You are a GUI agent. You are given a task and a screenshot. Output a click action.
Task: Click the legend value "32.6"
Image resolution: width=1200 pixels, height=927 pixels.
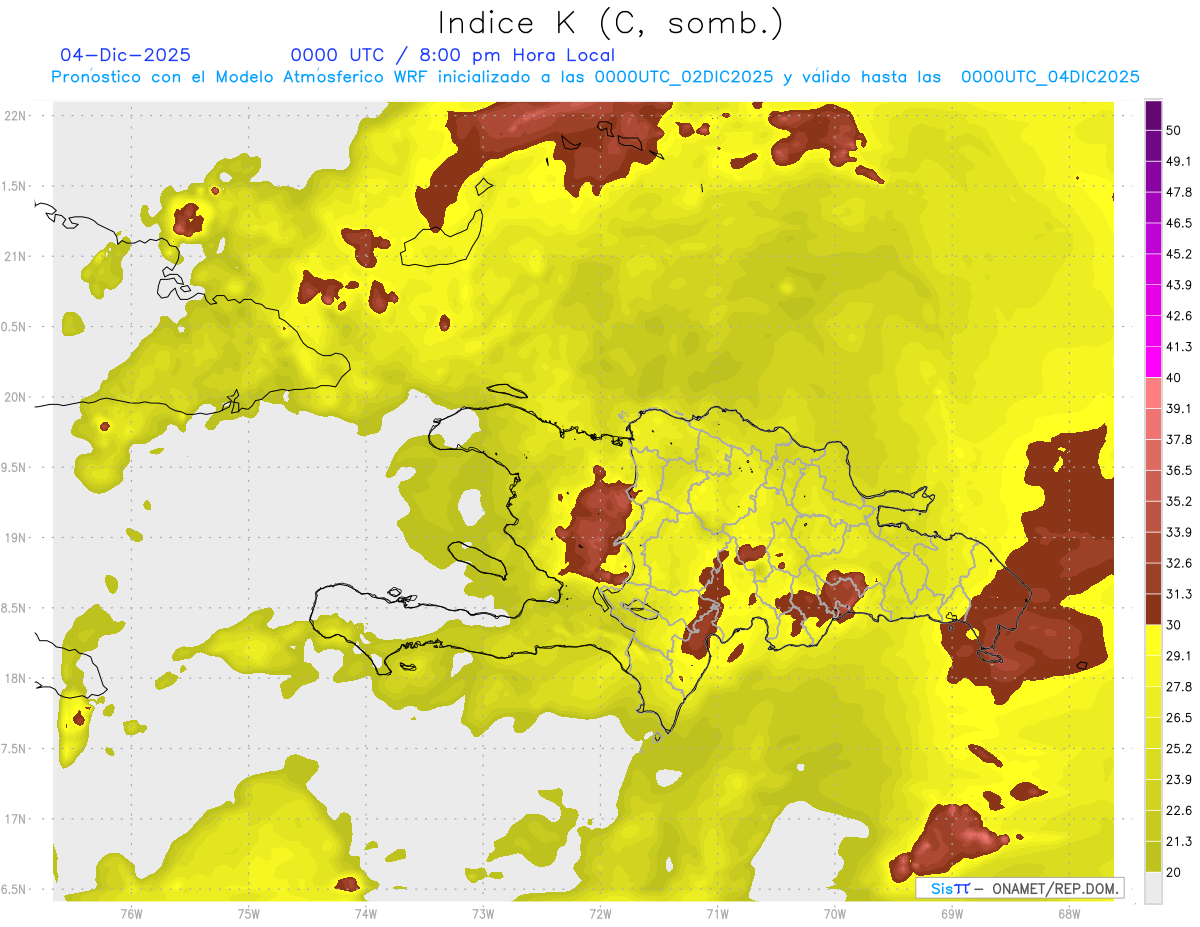[1179, 563]
